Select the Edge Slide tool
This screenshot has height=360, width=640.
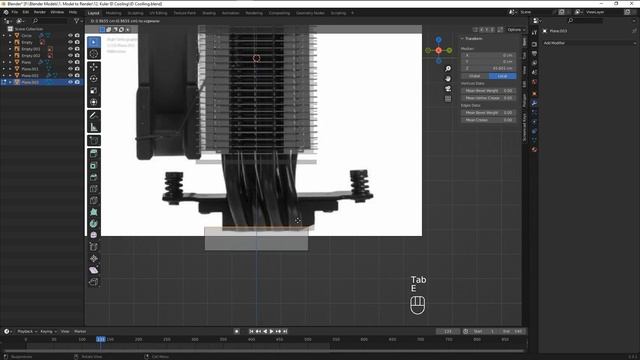tap(94, 247)
